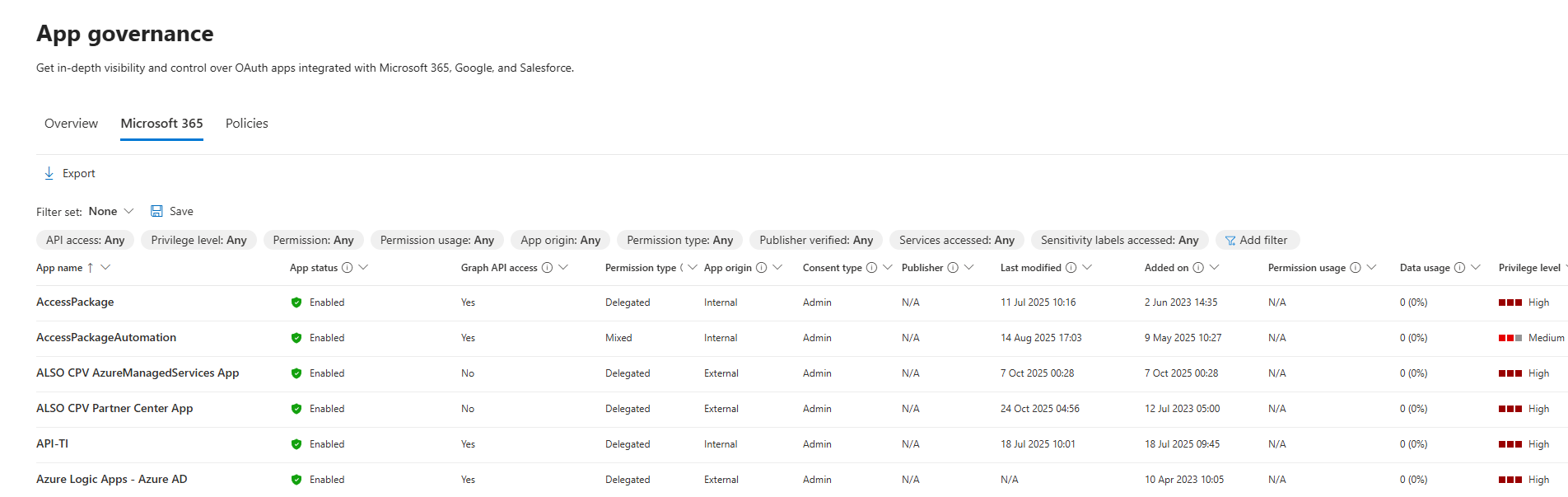Click the App name sort arrow icon
1568x497 pixels.
point(91,268)
